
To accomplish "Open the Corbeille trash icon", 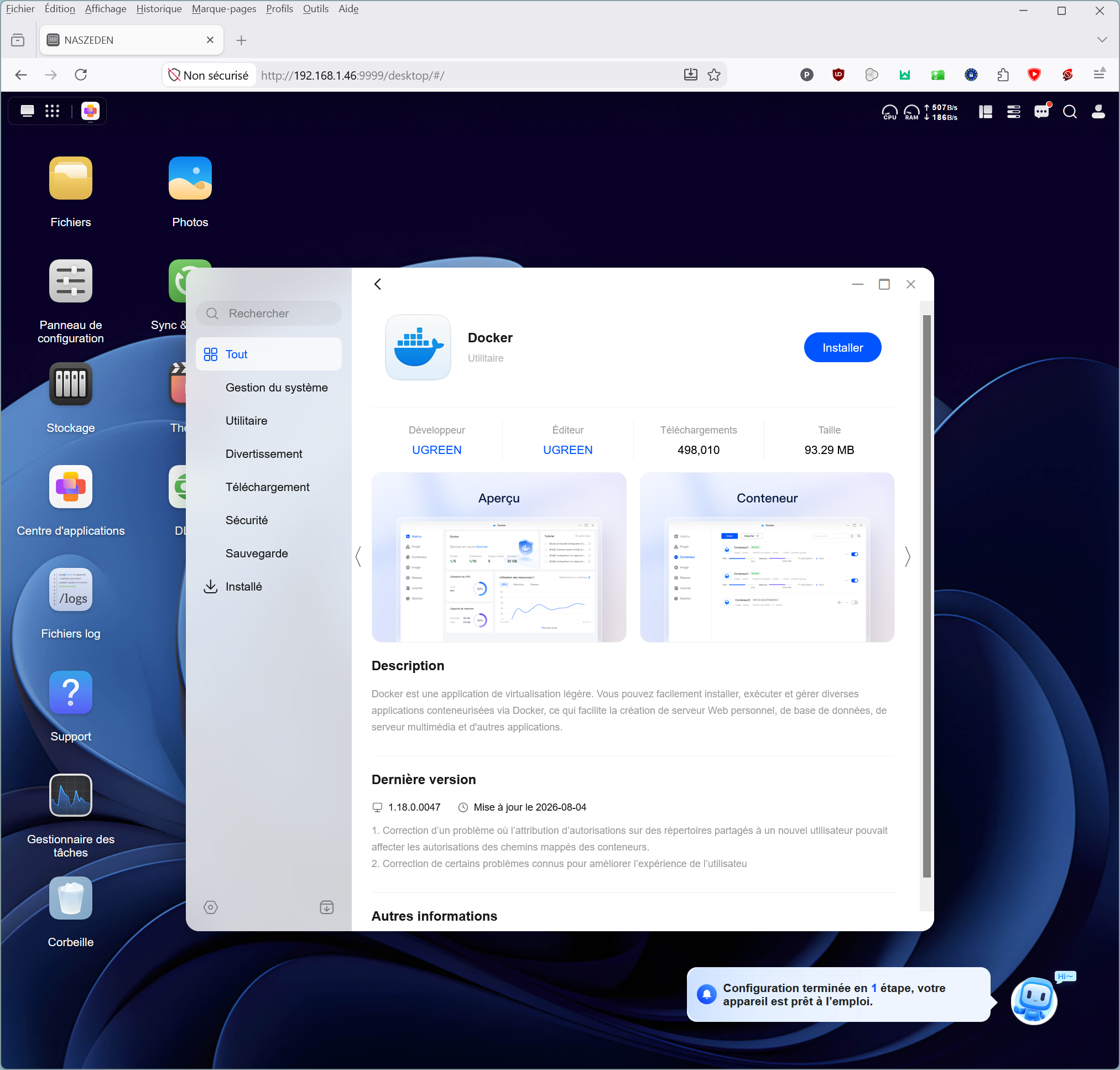I will coord(71,898).
